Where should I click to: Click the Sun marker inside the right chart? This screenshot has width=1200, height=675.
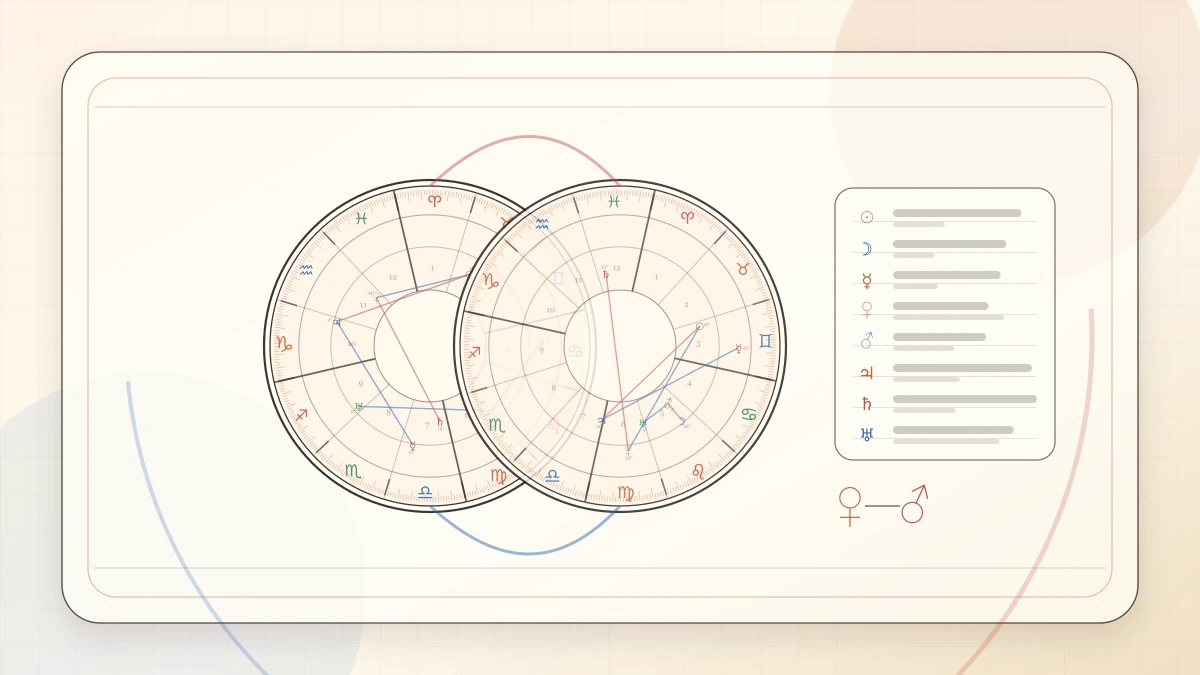click(699, 326)
